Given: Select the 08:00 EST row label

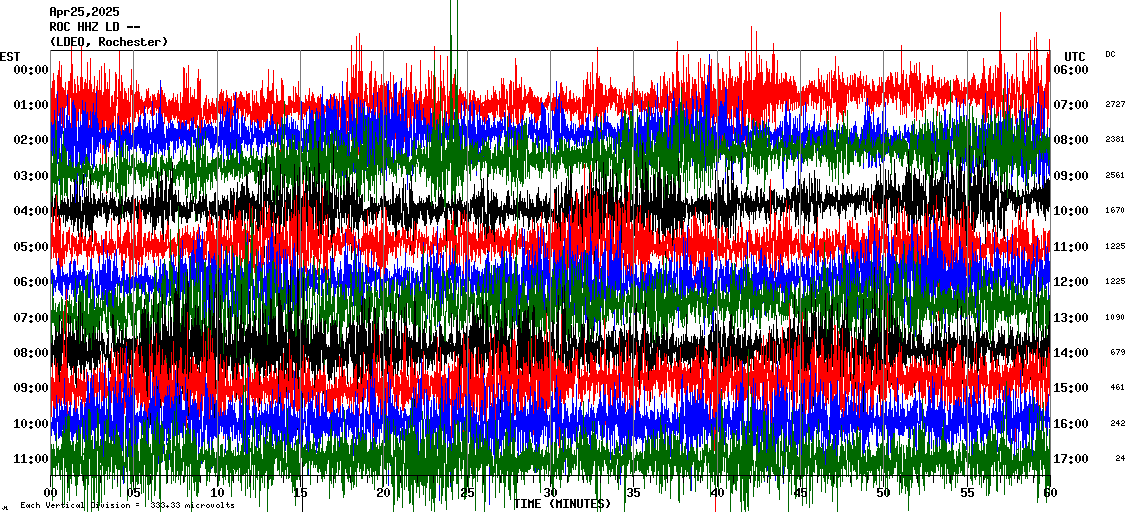Looking at the screenshot, I should [31, 353].
